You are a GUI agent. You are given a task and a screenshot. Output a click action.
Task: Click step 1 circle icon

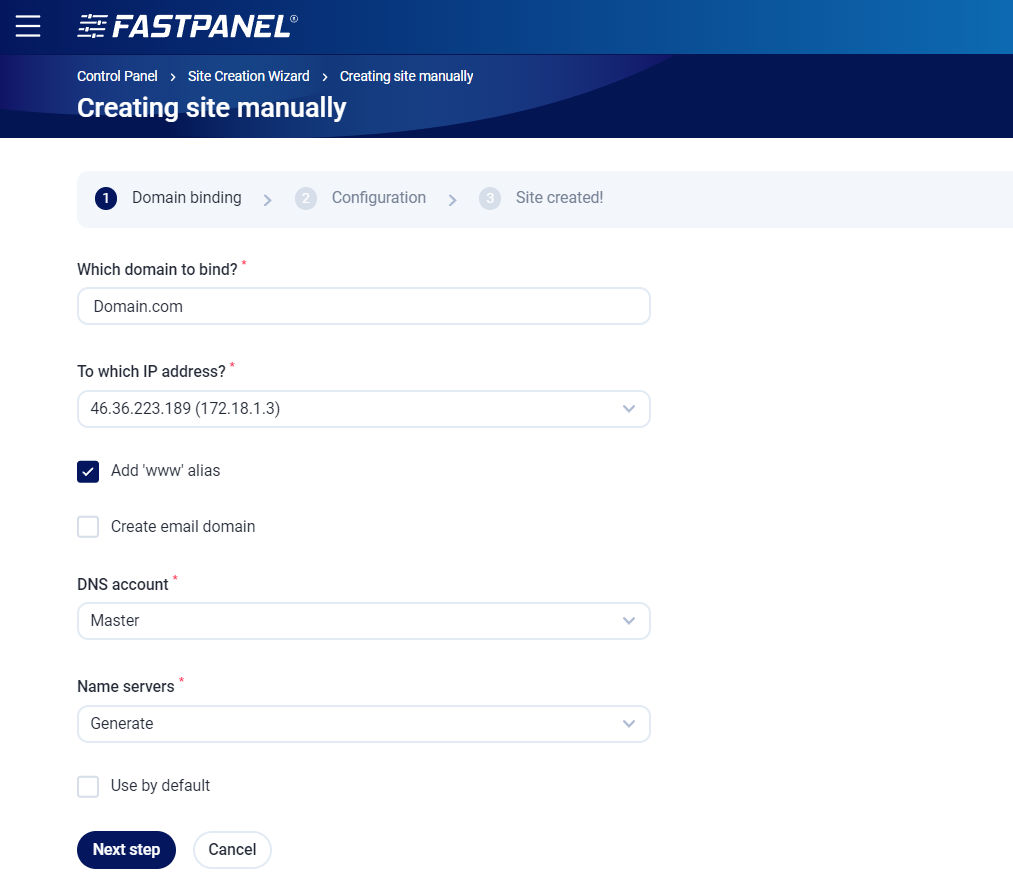pos(106,199)
